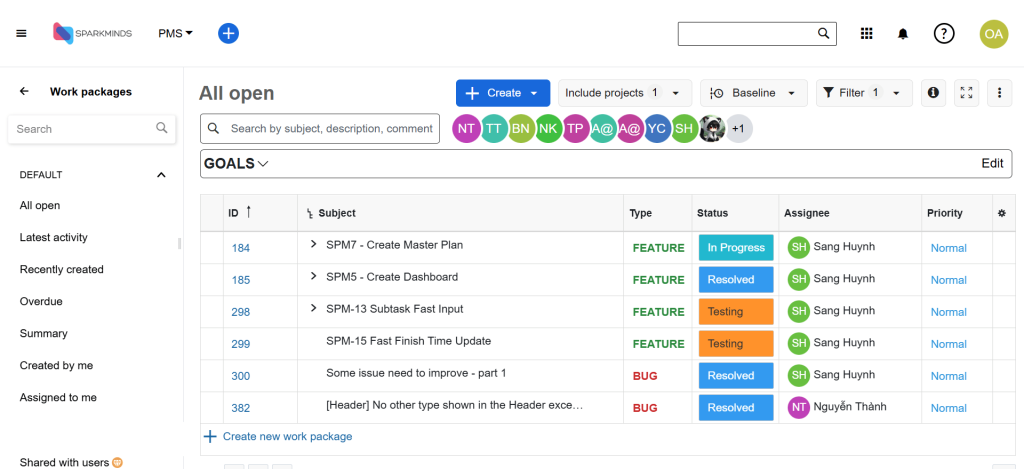This screenshot has width=1024, height=469.
Task: Click the orange Testing status of SPM-15
Action: [x=735, y=344]
